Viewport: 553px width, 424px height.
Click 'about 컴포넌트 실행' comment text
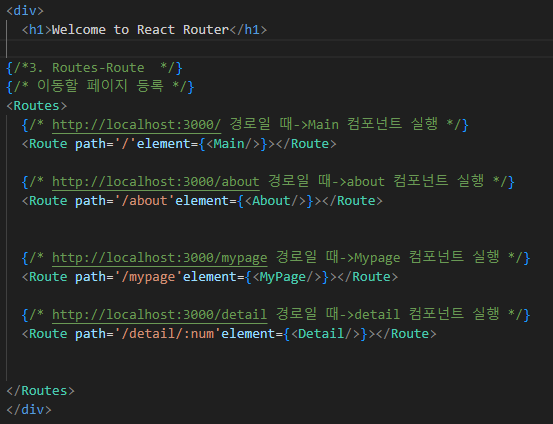[415, 181]
